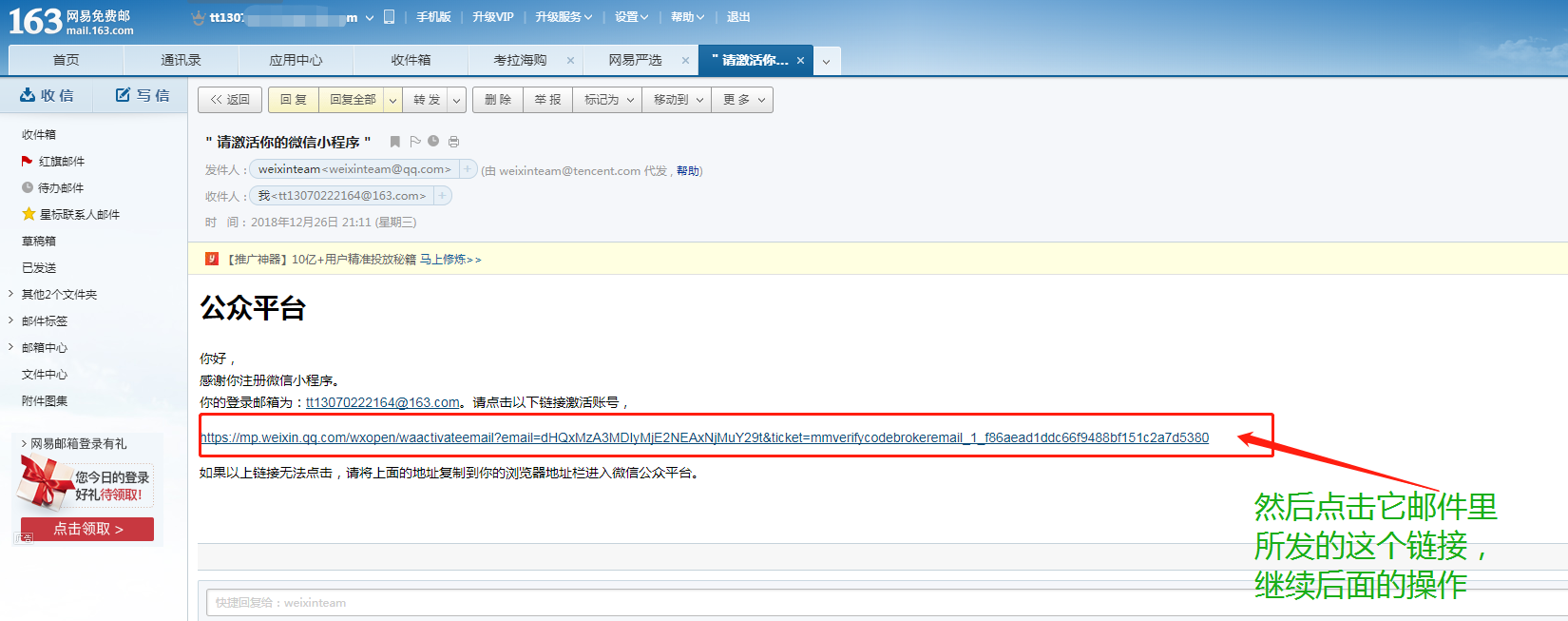Screen dimensions: 1568x621
Task: Click the 举报 report button
Action: click(547, 100)
